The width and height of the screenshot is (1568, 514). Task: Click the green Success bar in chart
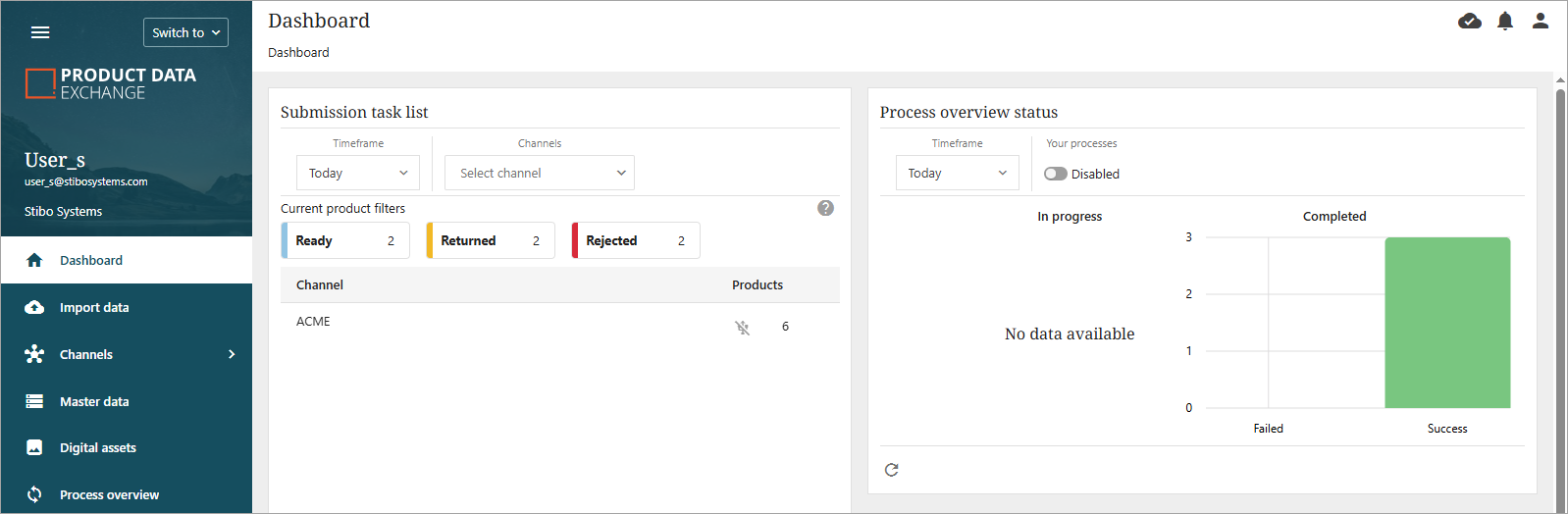tap(1446, 323)
